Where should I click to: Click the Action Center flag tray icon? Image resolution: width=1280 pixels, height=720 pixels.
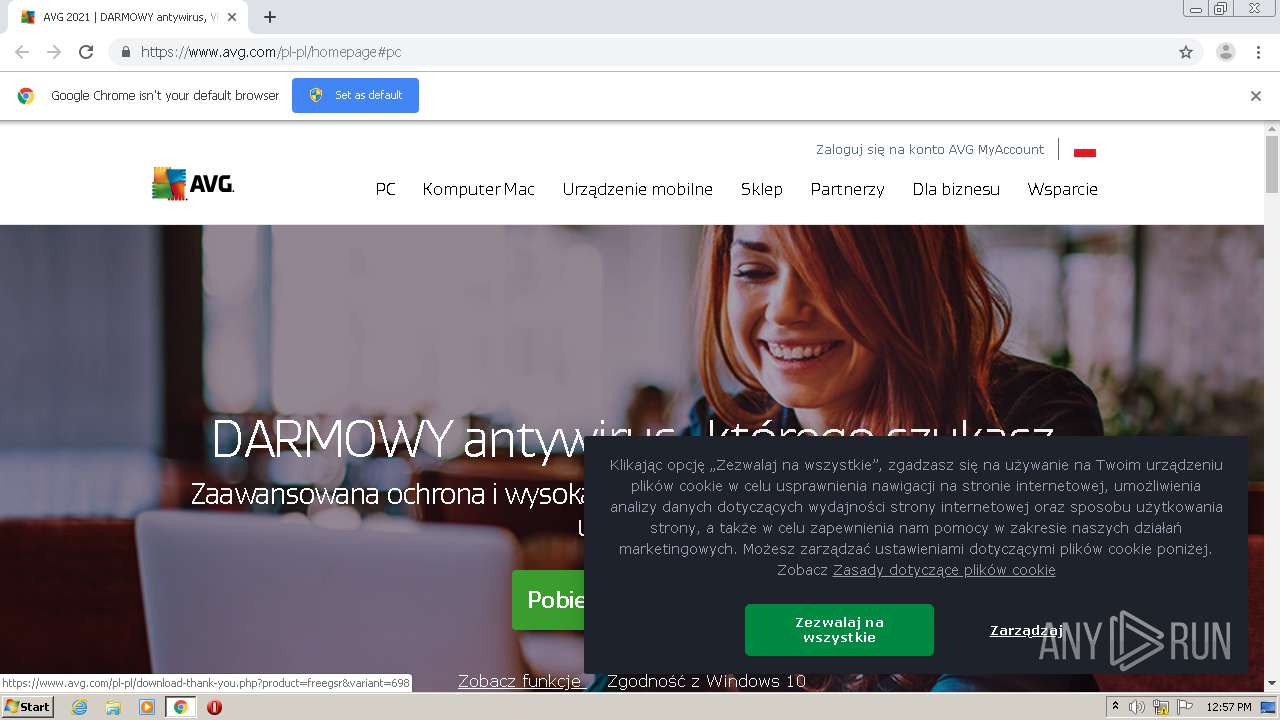pos(1184,707)
